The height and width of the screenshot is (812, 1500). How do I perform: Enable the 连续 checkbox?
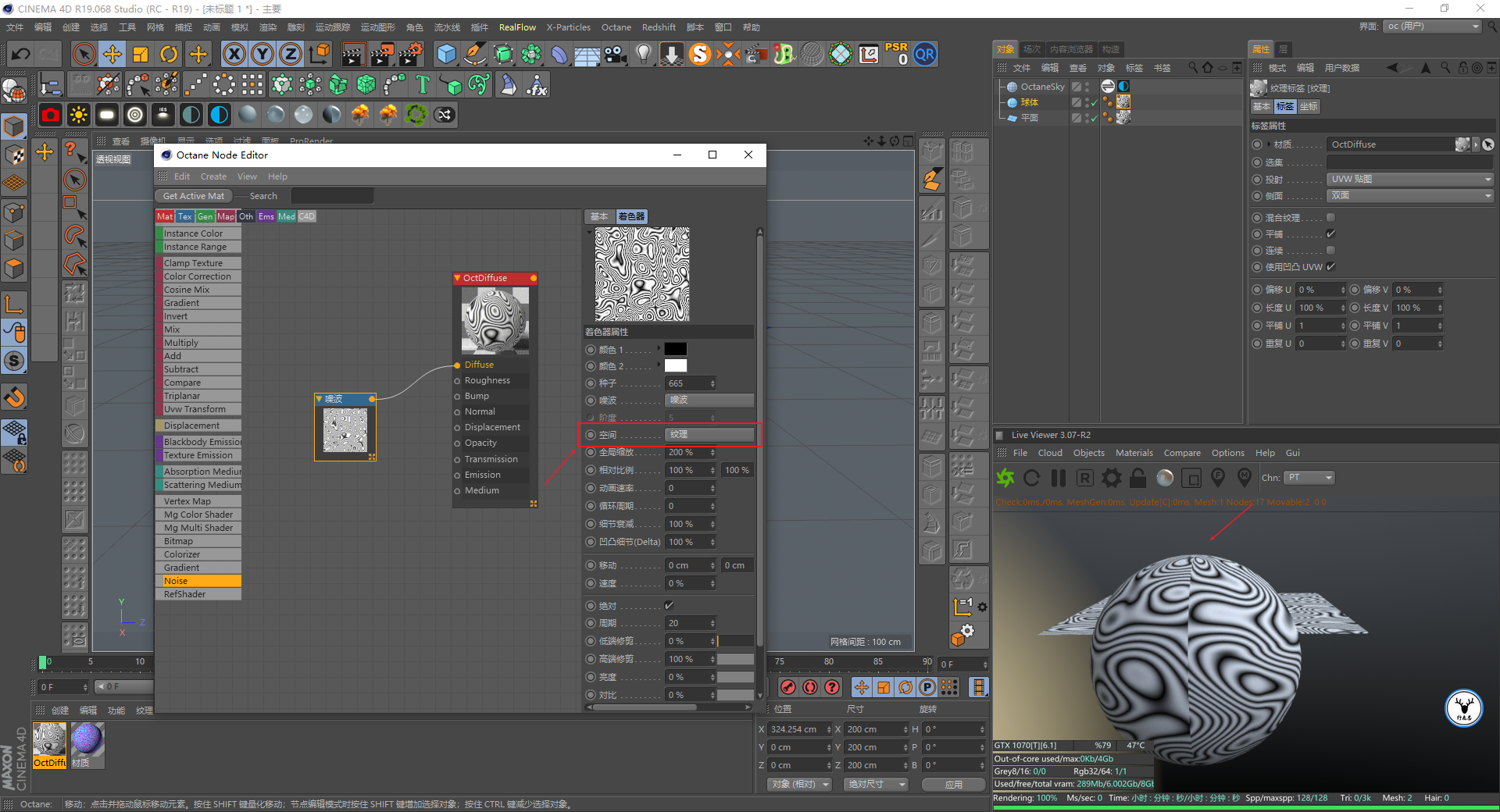(1330, 251)
